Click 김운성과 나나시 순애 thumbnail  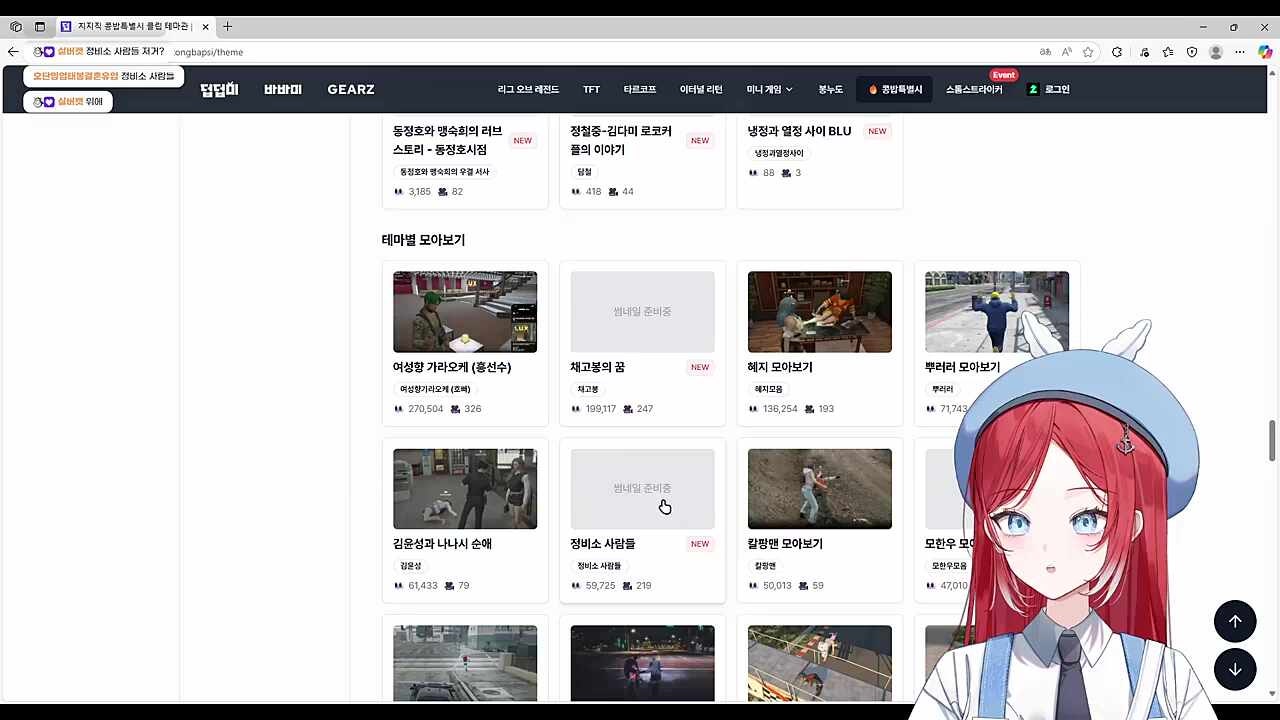[x=465, y=488]
